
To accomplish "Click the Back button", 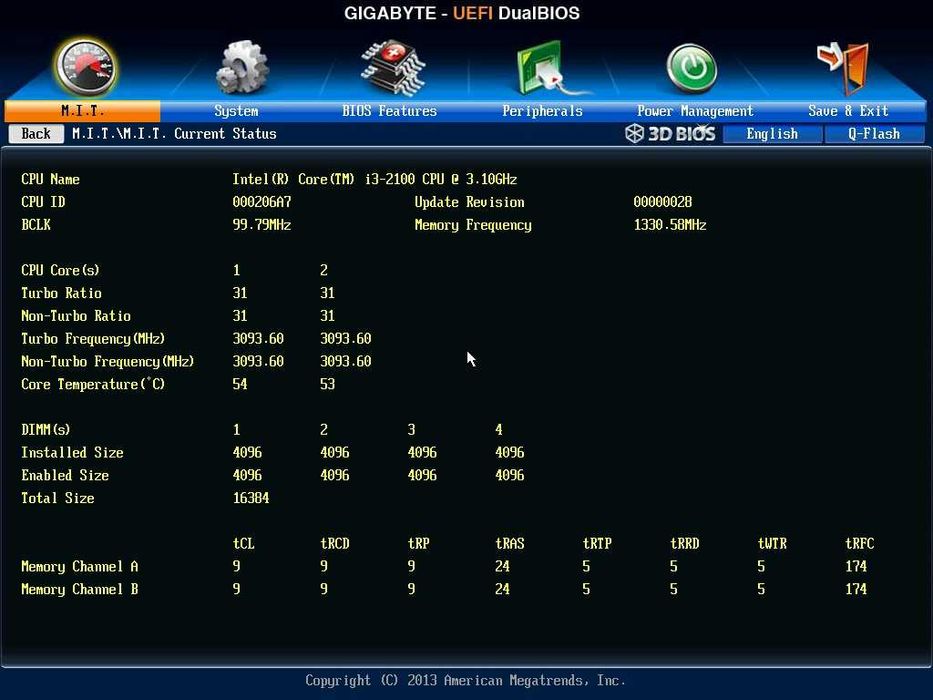I will point(36,133).
